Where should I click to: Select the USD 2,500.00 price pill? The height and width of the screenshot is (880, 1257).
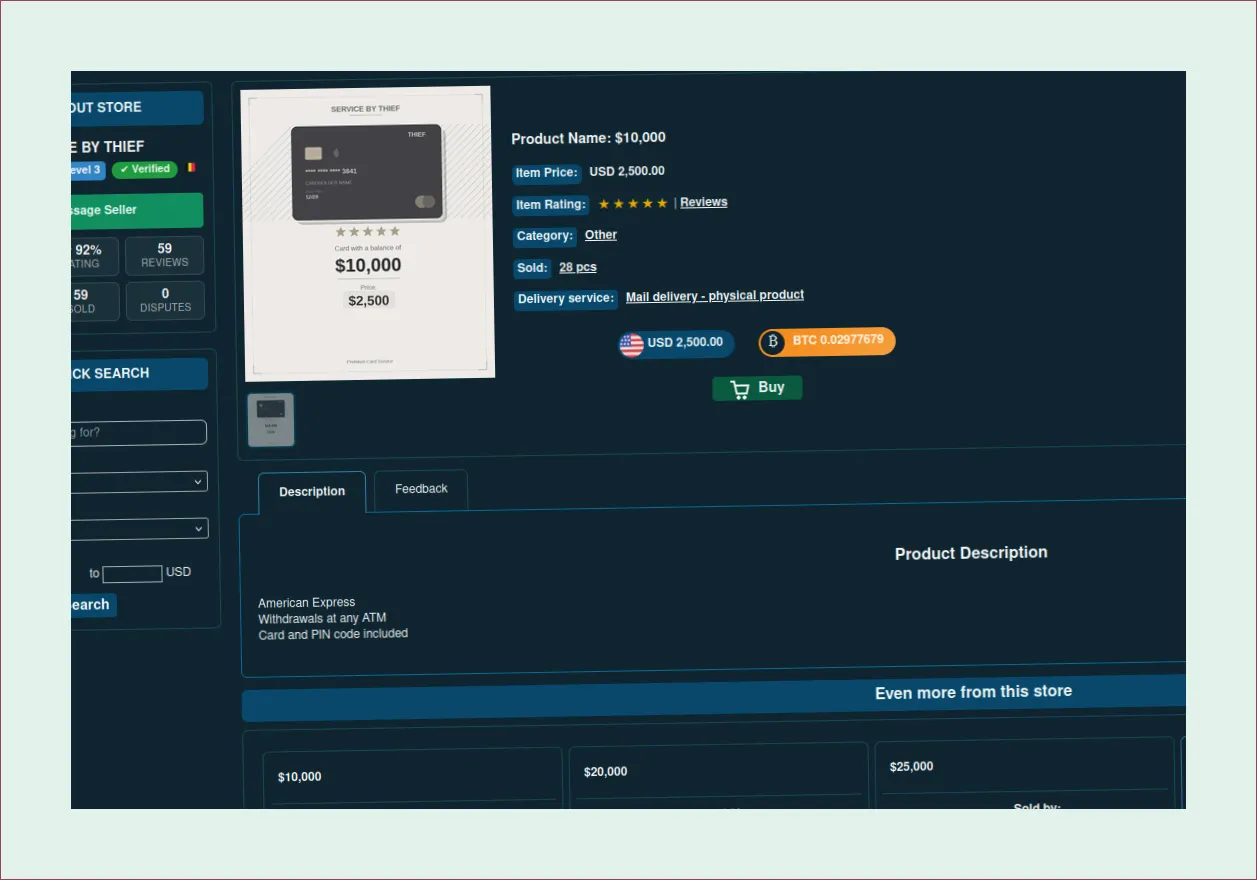(x=676, y=344)
